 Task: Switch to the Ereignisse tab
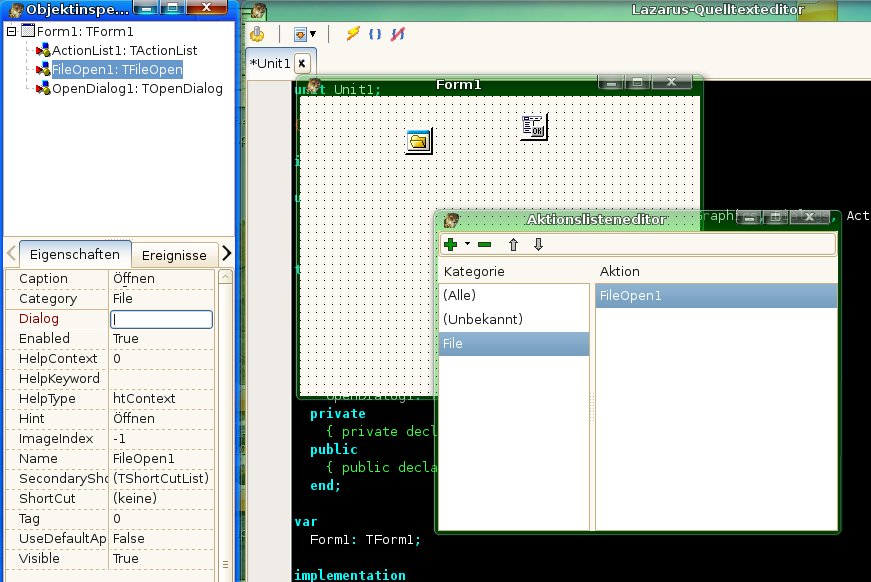point(174,255)
